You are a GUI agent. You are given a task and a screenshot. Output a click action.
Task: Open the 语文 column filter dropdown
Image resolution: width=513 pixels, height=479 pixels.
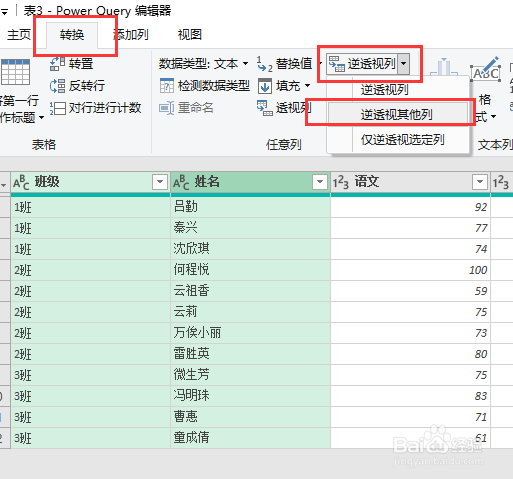pos(480,182)
